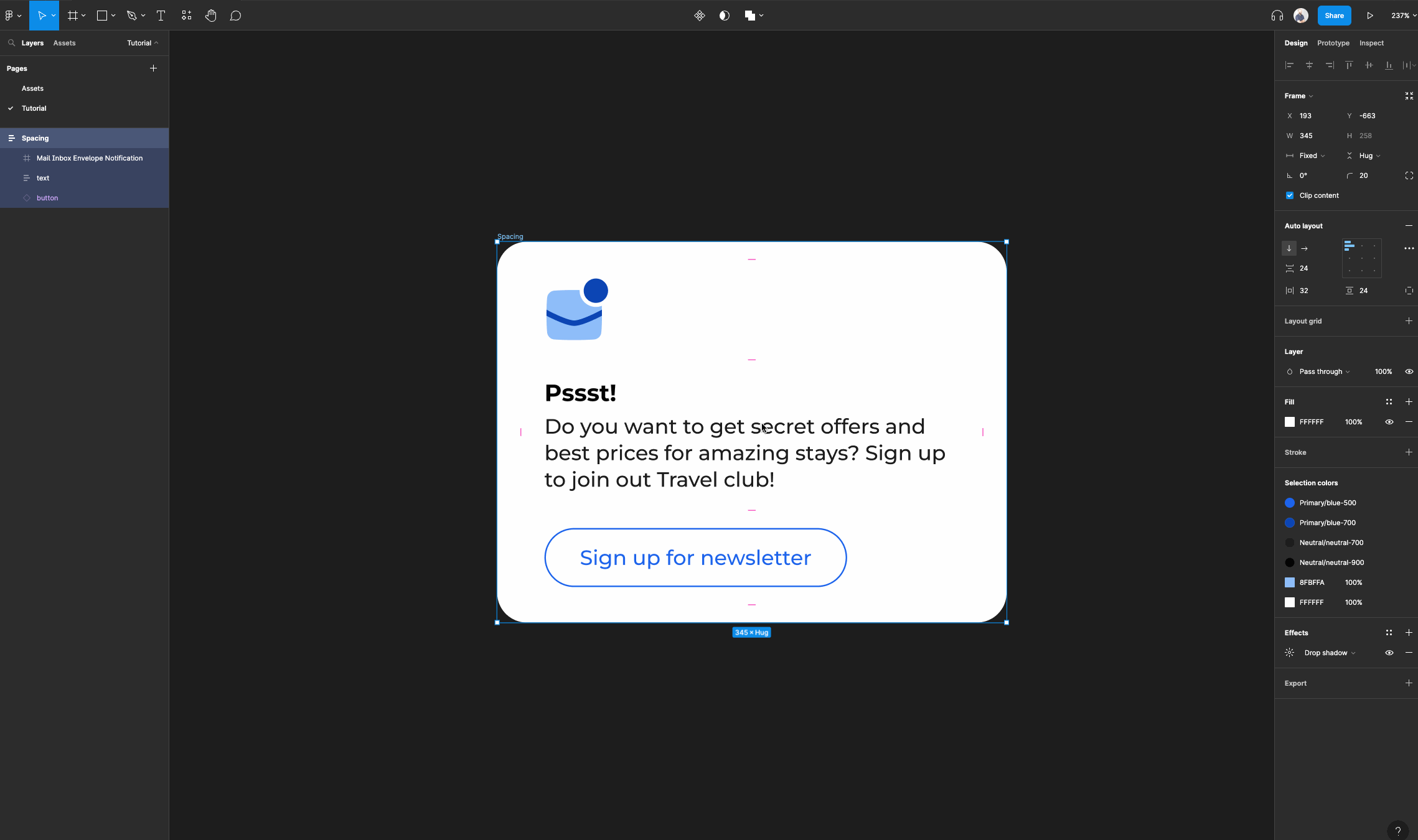The height and width of the screenshot is (840, 1418).
Task: Open Fill style library icon
Action: click(1389, 402)
